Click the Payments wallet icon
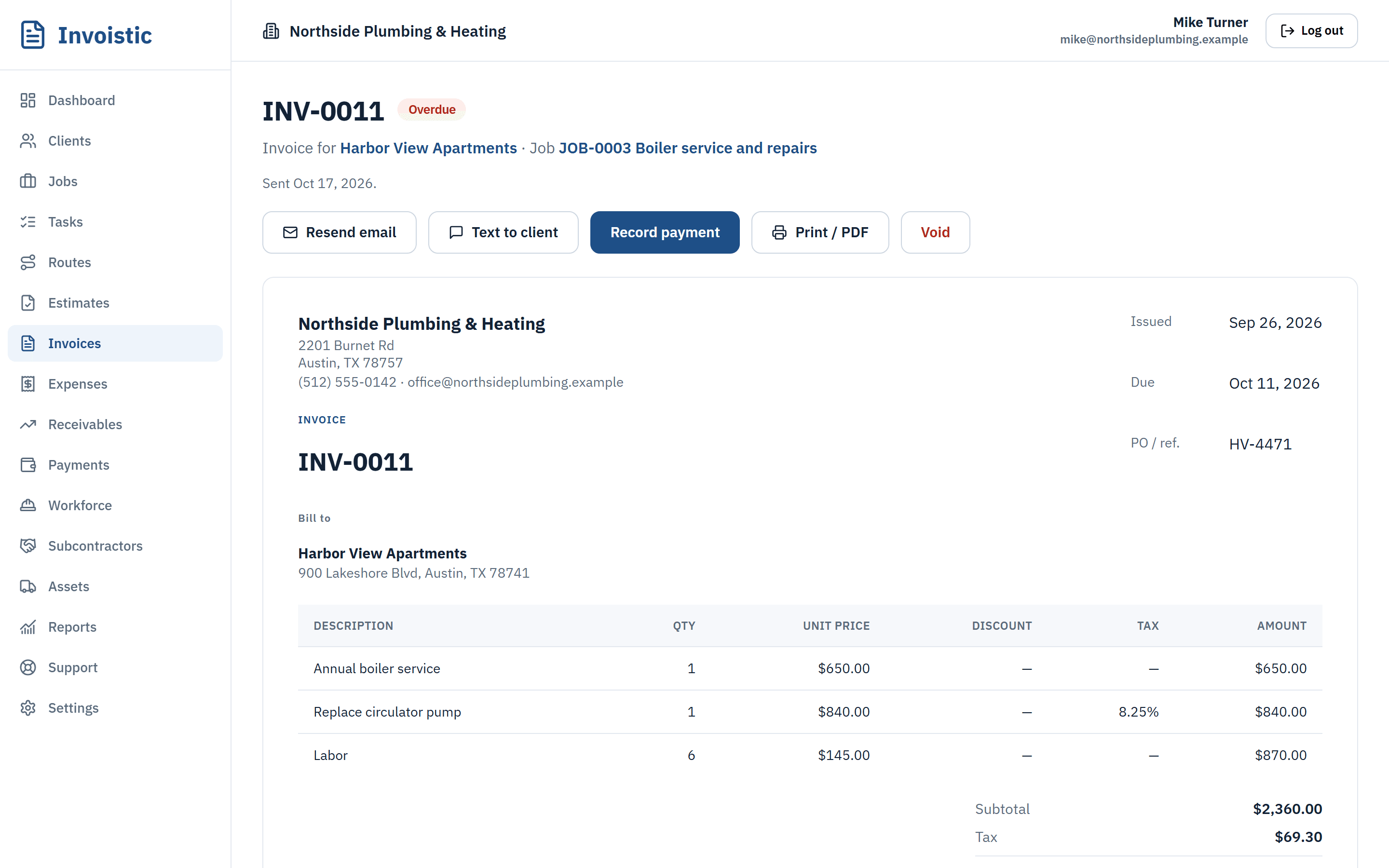The width and height of the screenshot is (1389, 868). click(x=27, y=464)
